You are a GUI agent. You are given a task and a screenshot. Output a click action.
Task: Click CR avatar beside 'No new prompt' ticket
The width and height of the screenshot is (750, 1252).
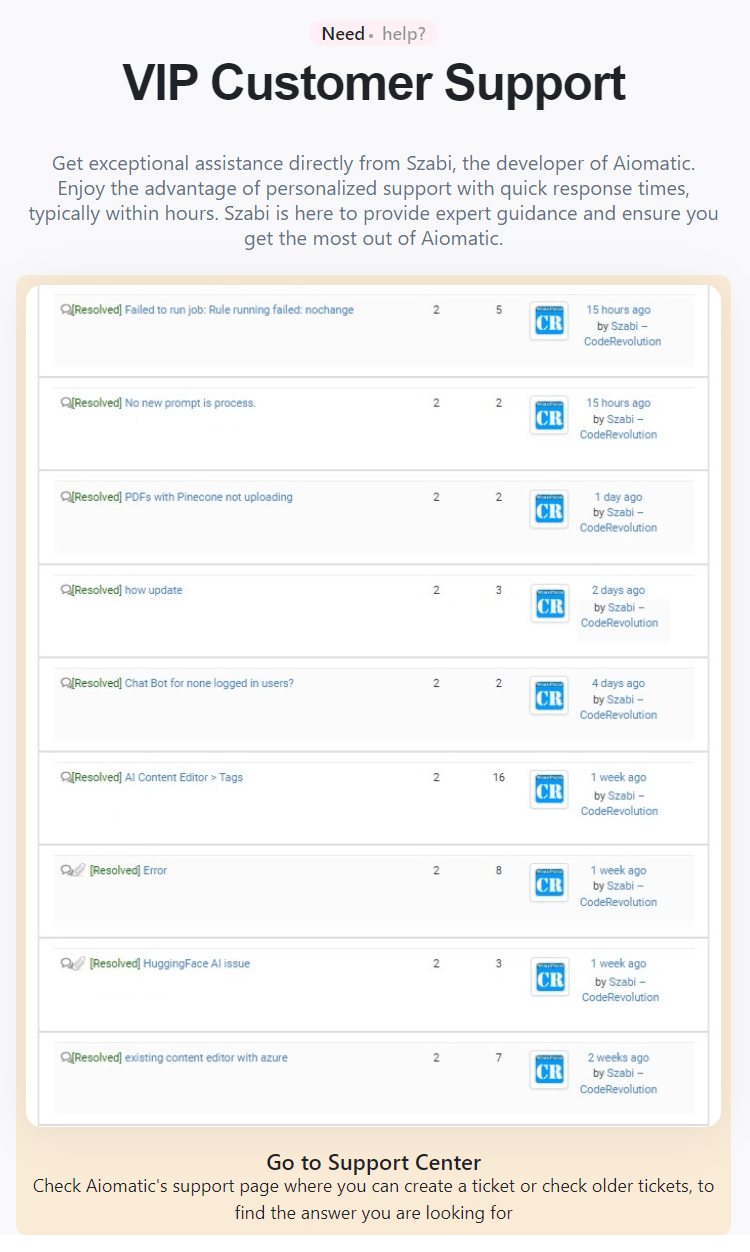tap(549, 415)
